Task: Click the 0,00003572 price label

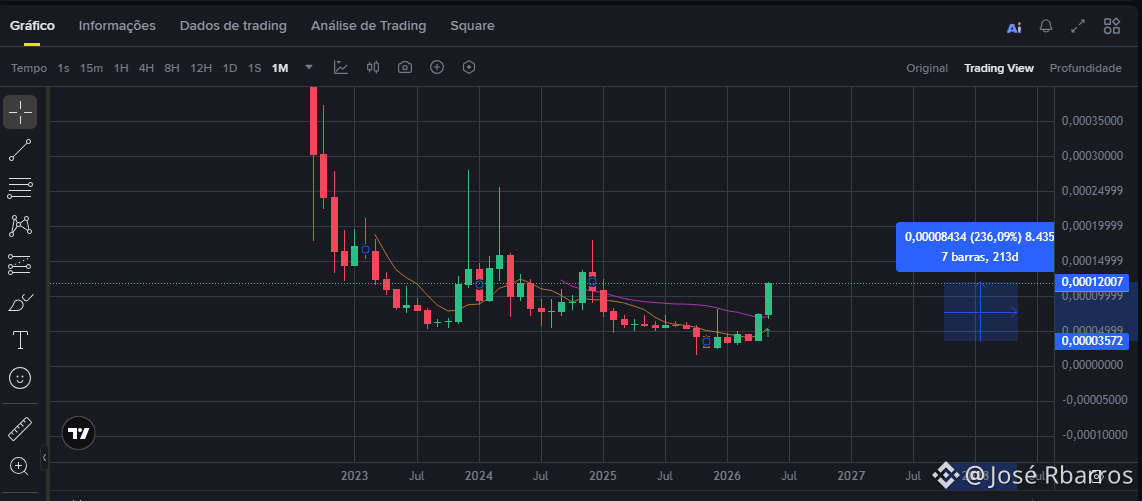Action: [x=1092, y=341]
